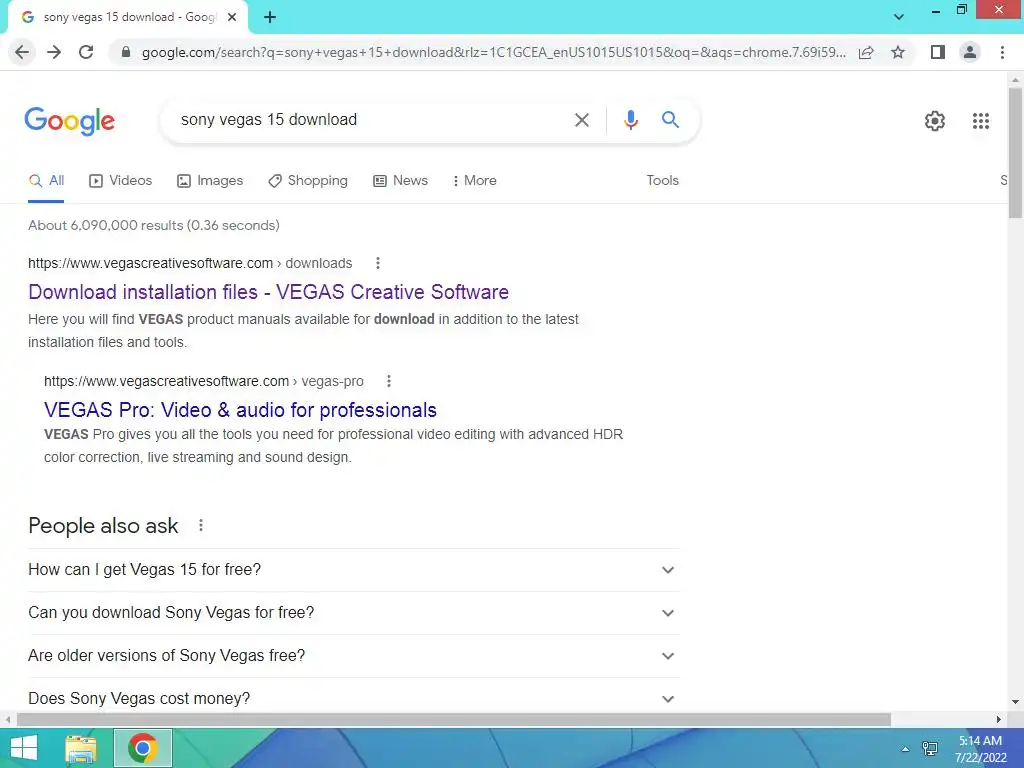This screenshot has height=768, width=1024.
Task: Expand Does Sony Vegas cost money question
Action: click(x=353, y=699)
